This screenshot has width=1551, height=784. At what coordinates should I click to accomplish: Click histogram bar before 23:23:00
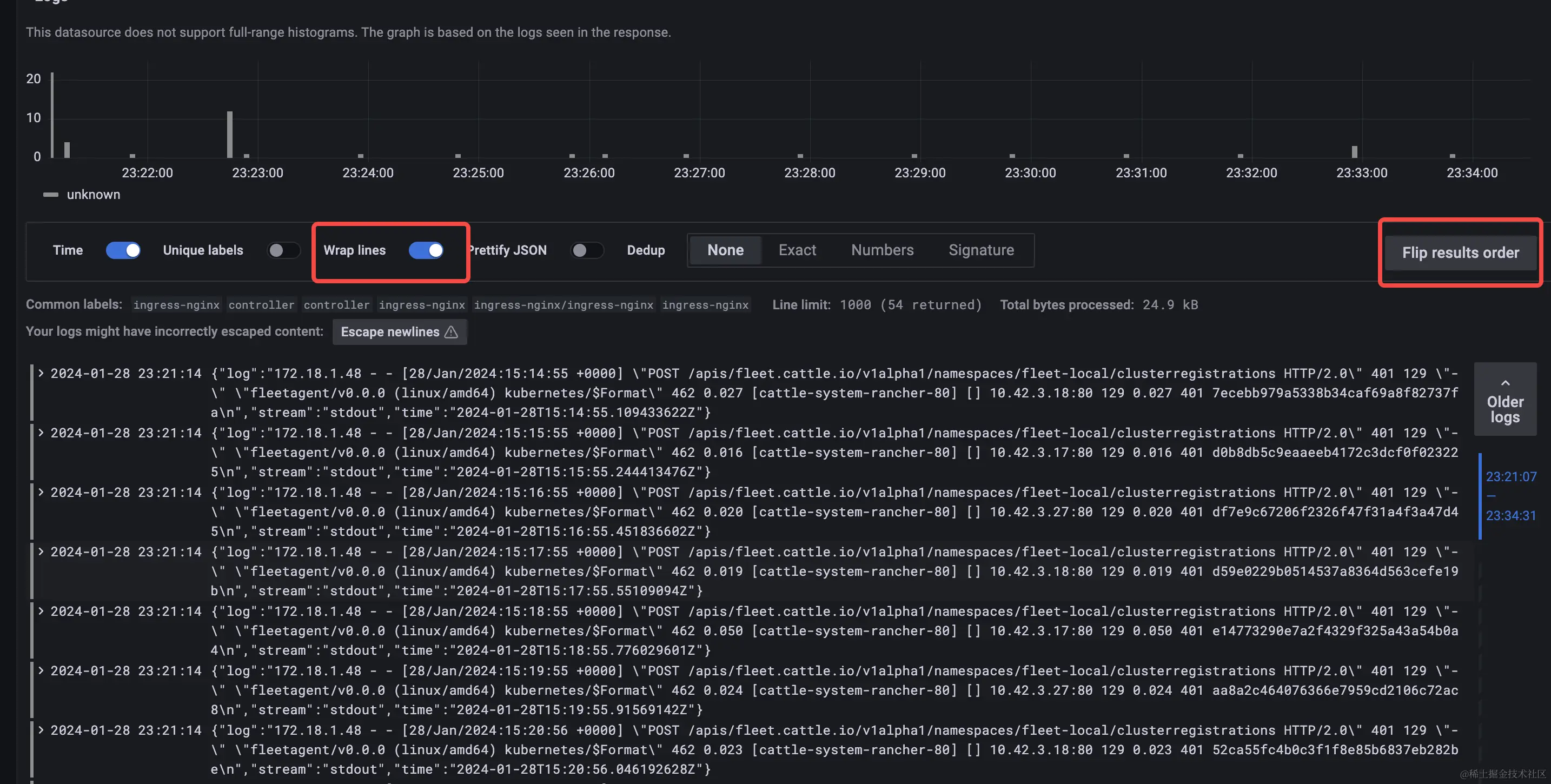click(x=229, y=134)
